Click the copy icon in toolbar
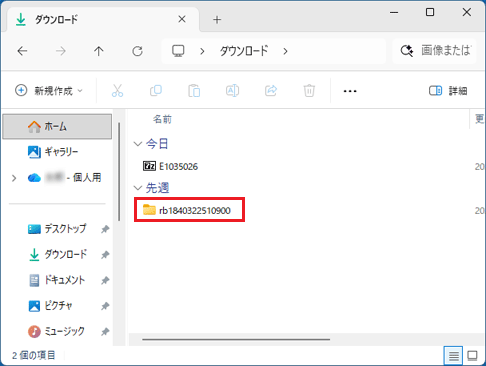The width and height of the screenshot is (486, 366). (x=156, y=91)
